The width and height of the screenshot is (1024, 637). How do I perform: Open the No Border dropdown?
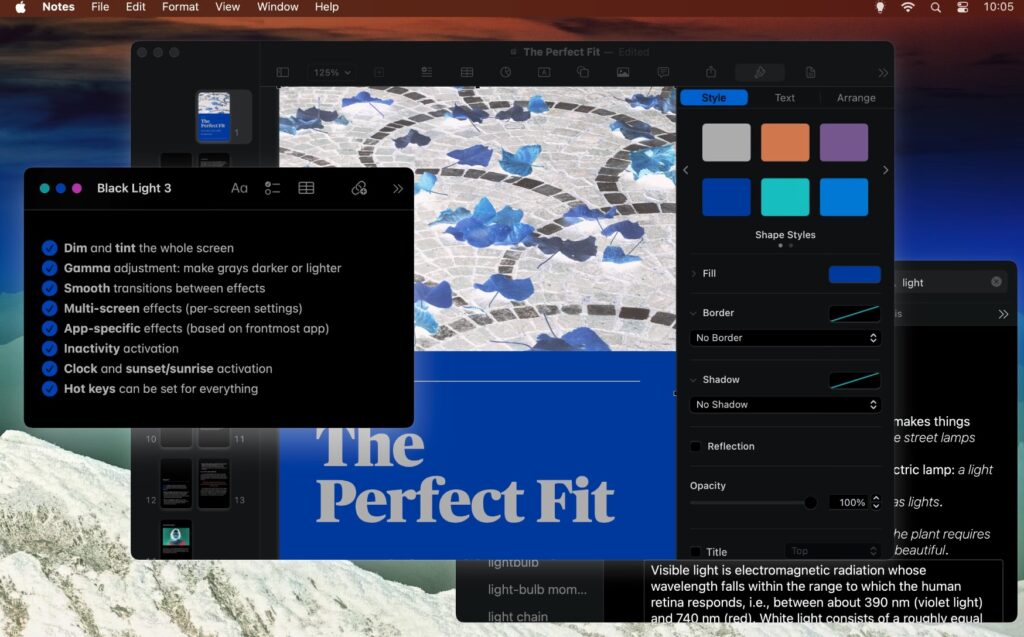pyautogui.click(x=785, y=338)
